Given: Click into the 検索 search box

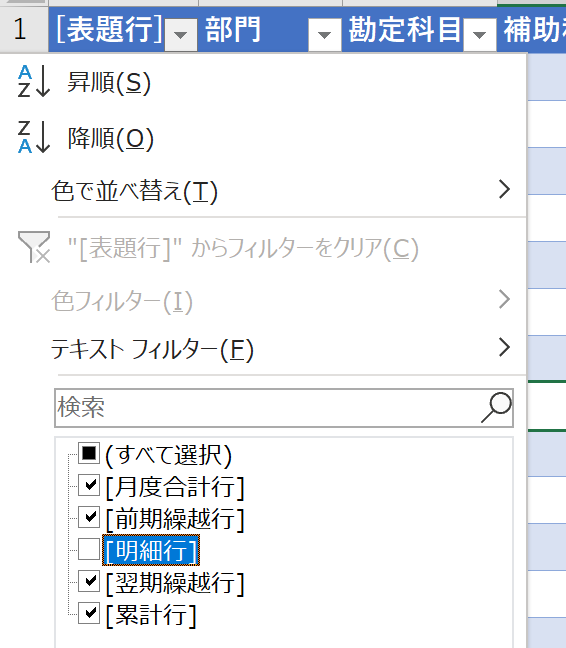Looking at the screenshot, I should pos(284,408).
